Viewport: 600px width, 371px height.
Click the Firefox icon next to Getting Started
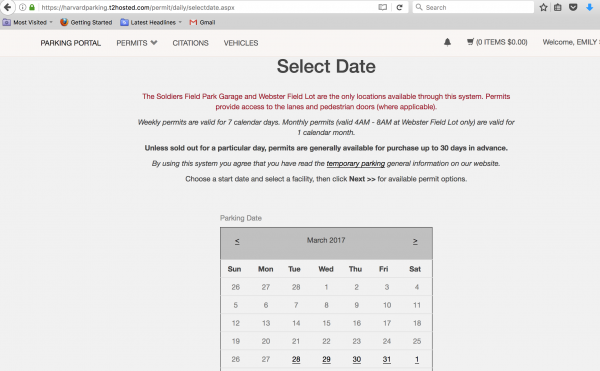pos(64,22)
